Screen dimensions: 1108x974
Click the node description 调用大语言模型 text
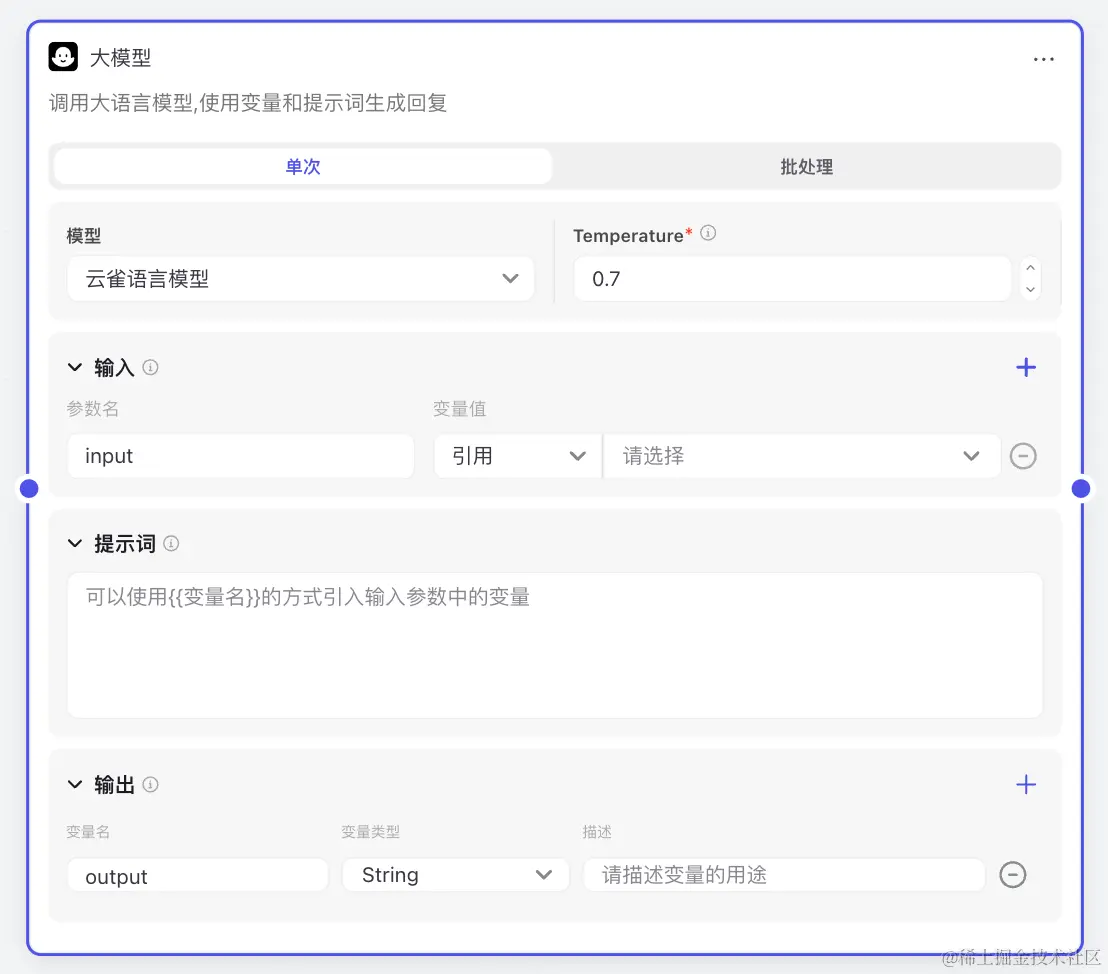tap(248, 103)
